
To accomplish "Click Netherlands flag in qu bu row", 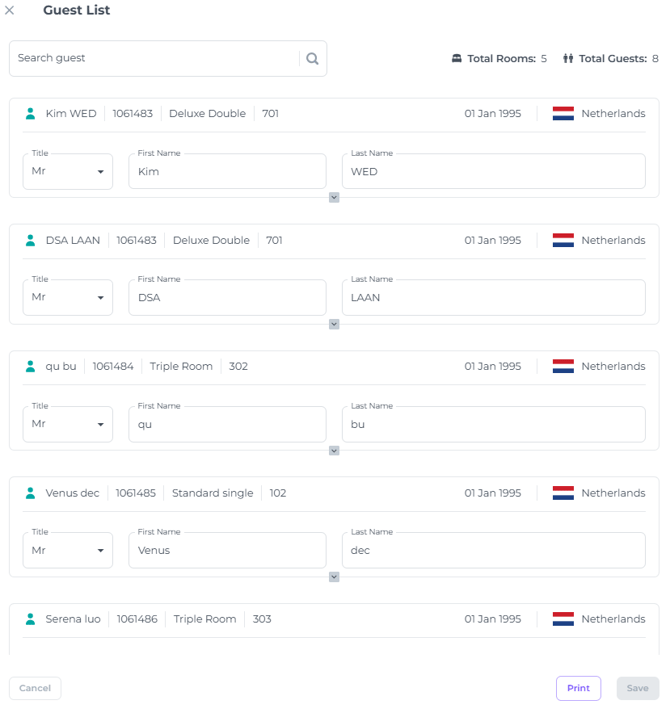I will pos(563,367).
